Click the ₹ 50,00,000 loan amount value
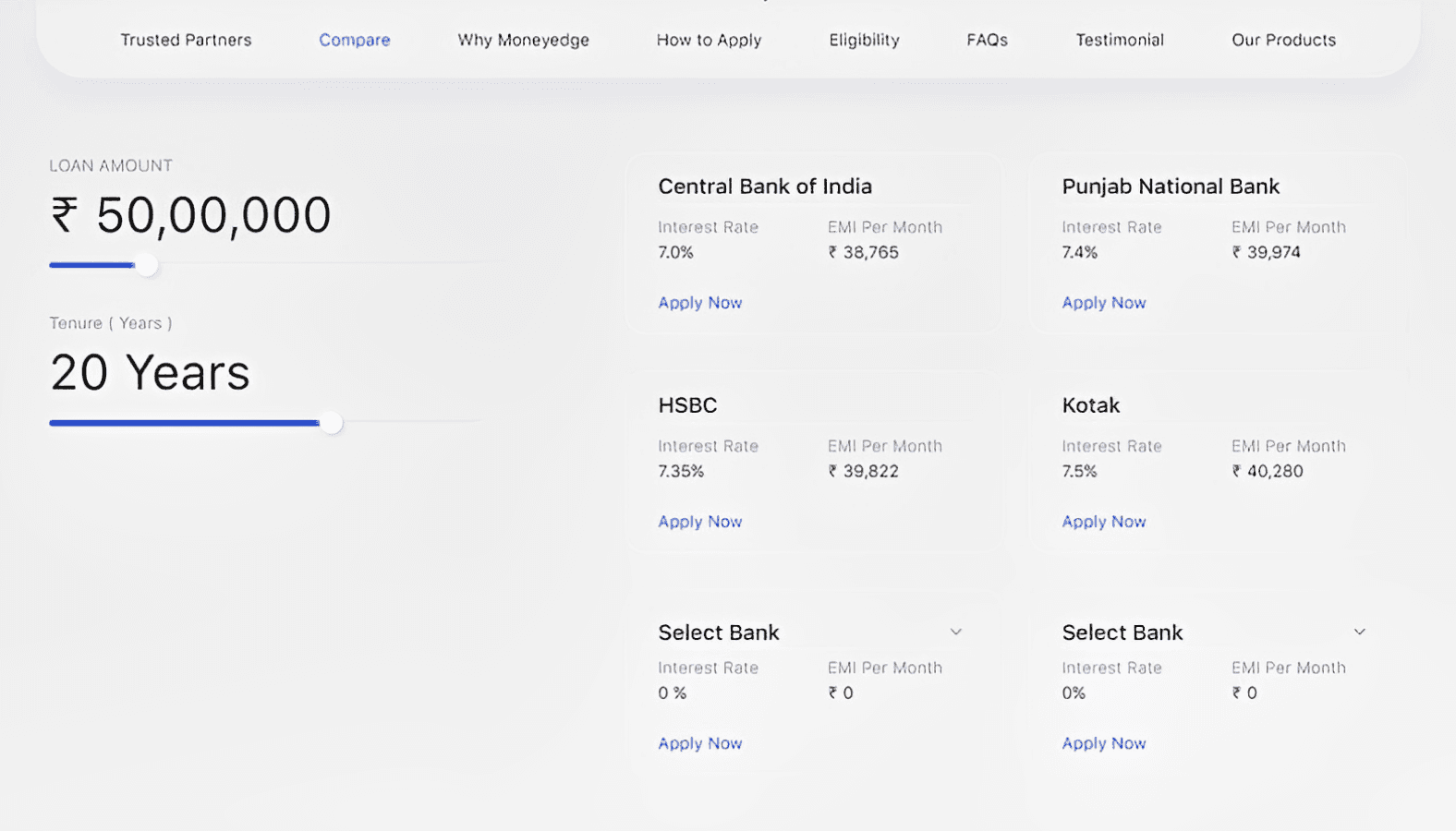The image size is (1456, 831). [191, 215]
